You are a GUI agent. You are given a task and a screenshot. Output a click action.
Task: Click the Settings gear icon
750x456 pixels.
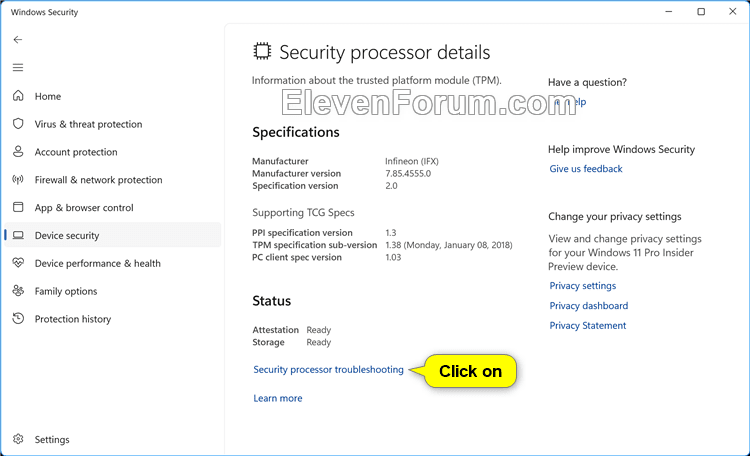click(18, 439)
